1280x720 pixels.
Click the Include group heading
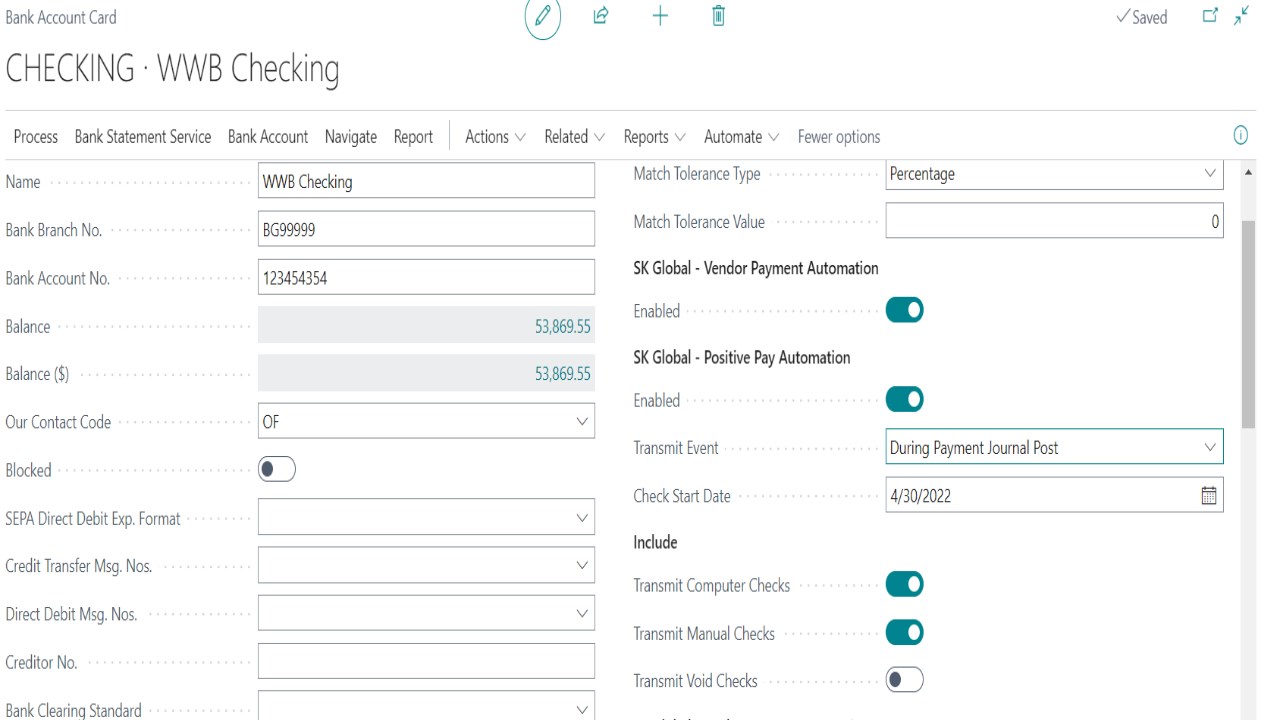pyautogui.click(x=655, y=542)
